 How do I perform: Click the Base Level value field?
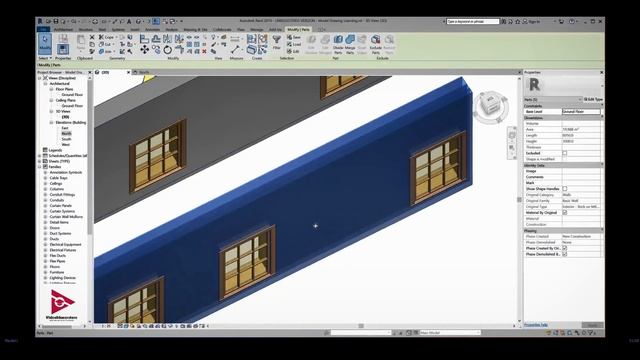point(581,111)
